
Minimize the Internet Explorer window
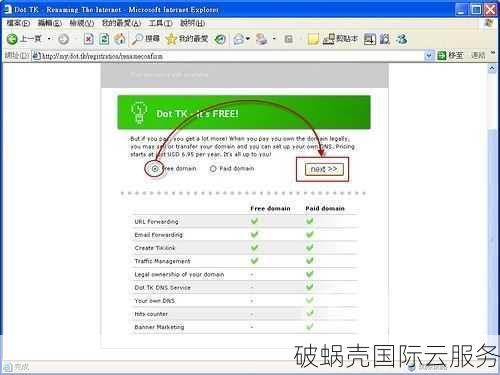(461, 9)
